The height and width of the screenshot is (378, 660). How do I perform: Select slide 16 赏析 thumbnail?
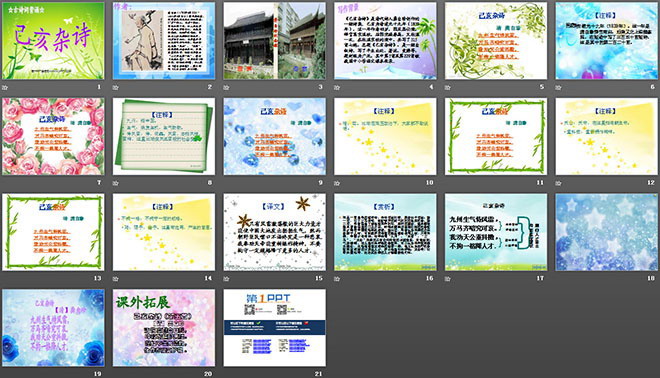point(385,232)
